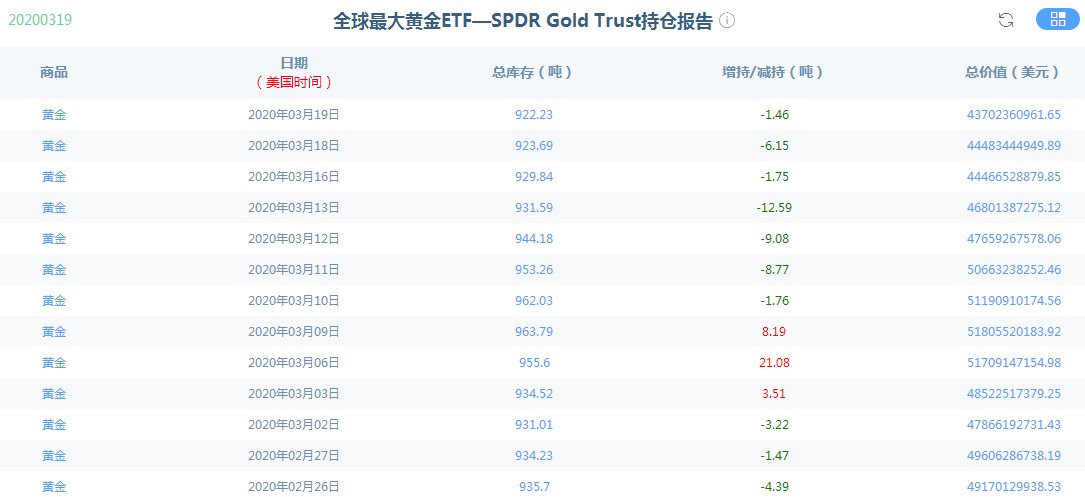Select date cell 2020年02月26日

pos(294,487)
